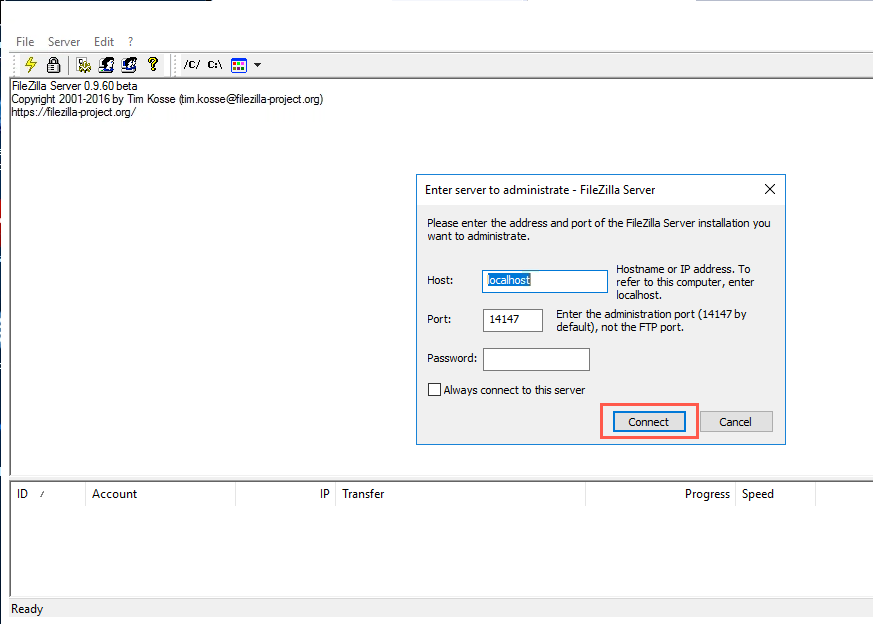
Task: Open the Groups icon in toolbar
Action: [129, 65]
